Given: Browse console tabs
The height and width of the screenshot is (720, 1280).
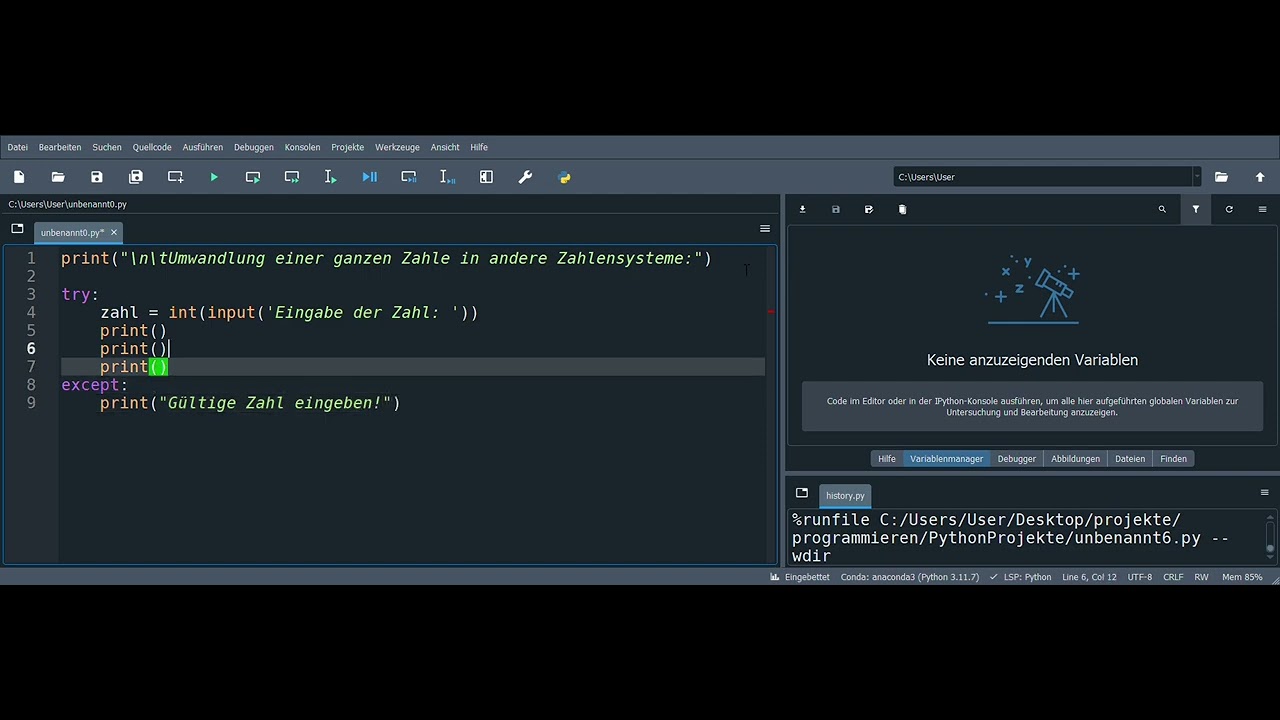Looking at the screenshot, I should coord(802,493).
